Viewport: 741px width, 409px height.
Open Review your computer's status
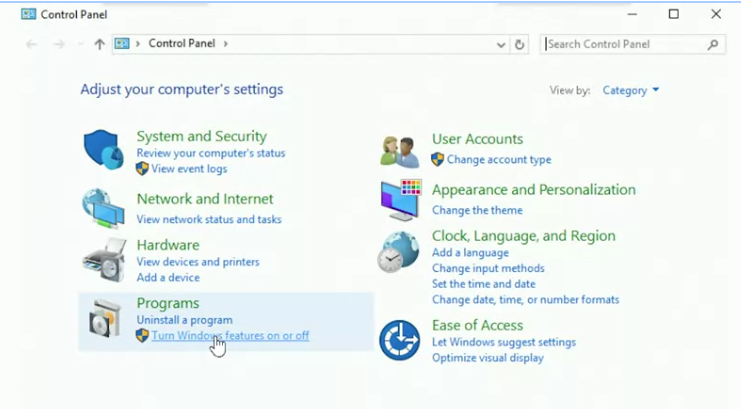pos(211,153)
